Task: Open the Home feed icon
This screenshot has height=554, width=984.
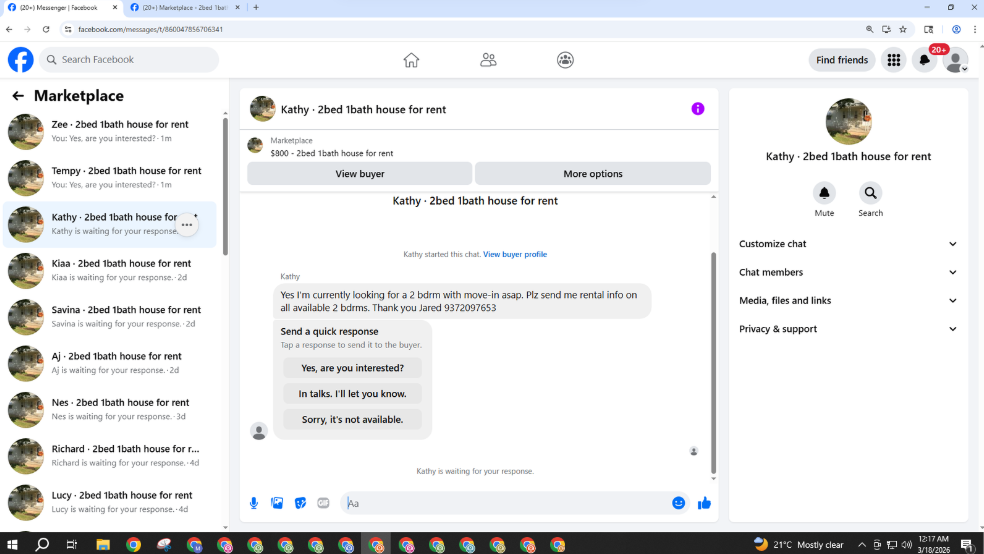Action: (411, 60)
